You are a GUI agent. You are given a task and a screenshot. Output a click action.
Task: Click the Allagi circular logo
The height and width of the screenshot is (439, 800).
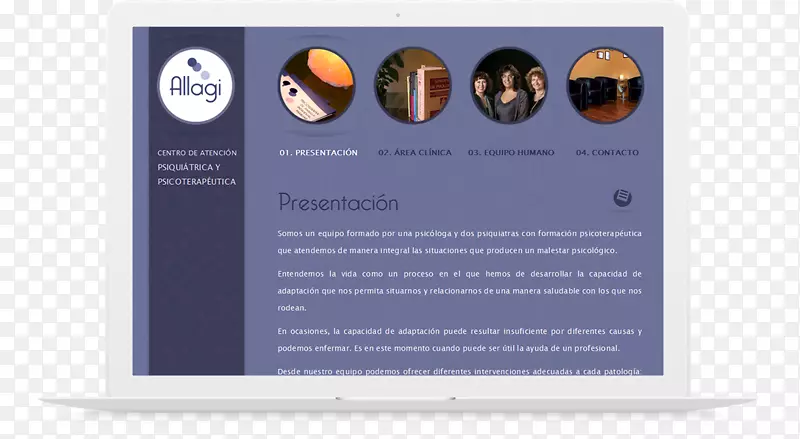click(x=196, y=85)
